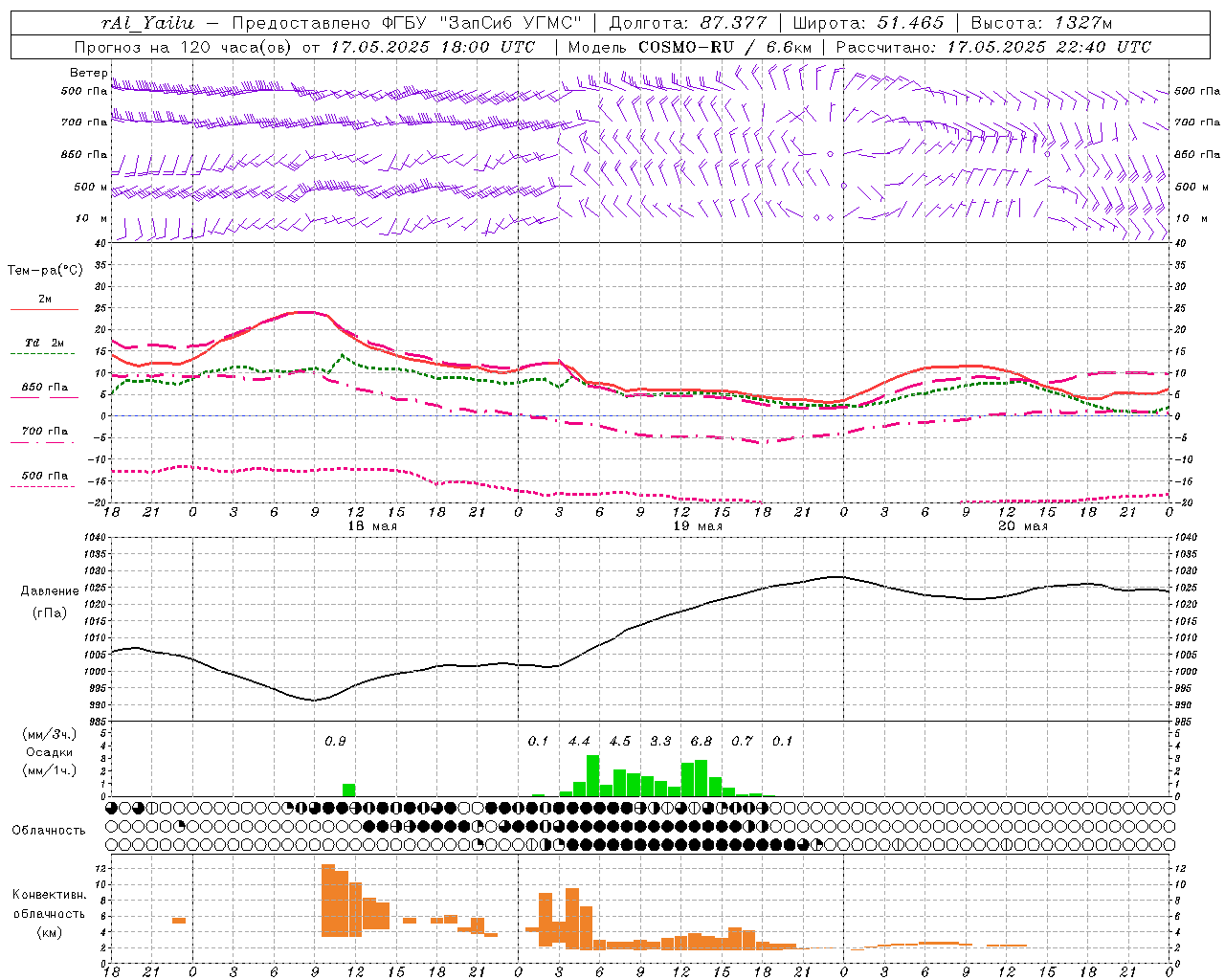Select the Конвективн. облачность panel label

[49, 904]
